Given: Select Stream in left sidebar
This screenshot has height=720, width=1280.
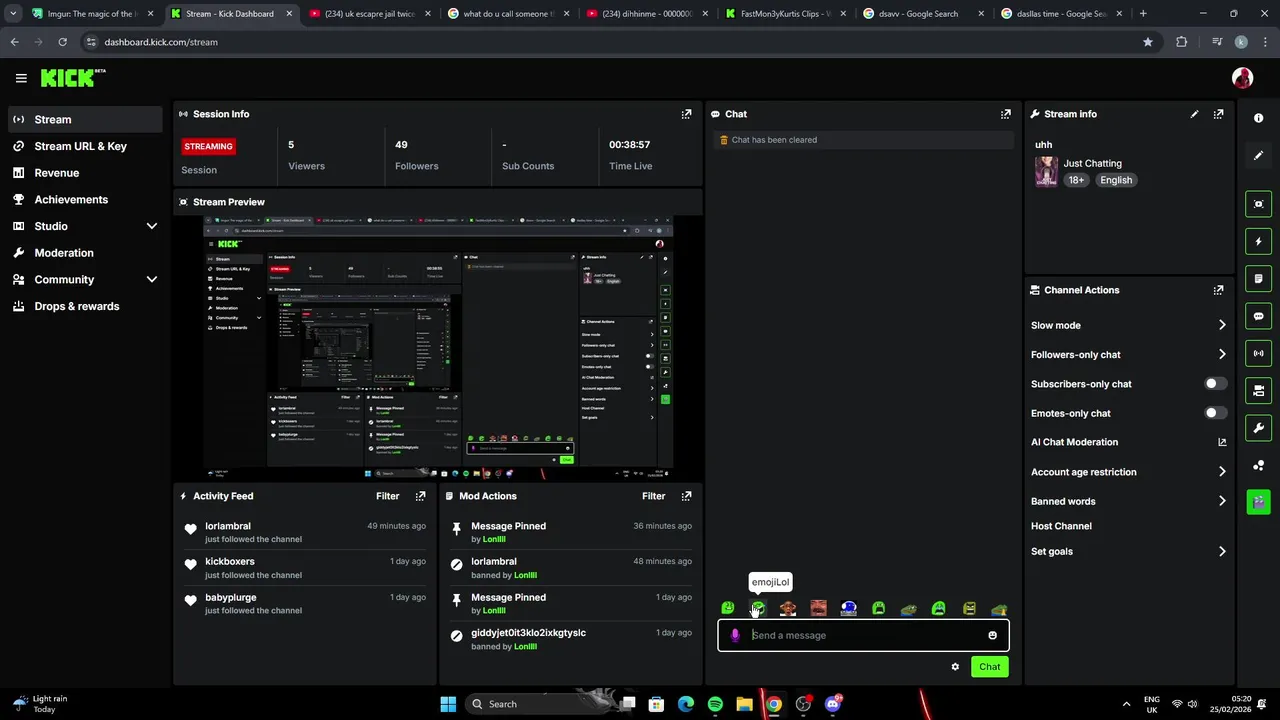Looking at the screenshot, I should click(x=85, y=119).
